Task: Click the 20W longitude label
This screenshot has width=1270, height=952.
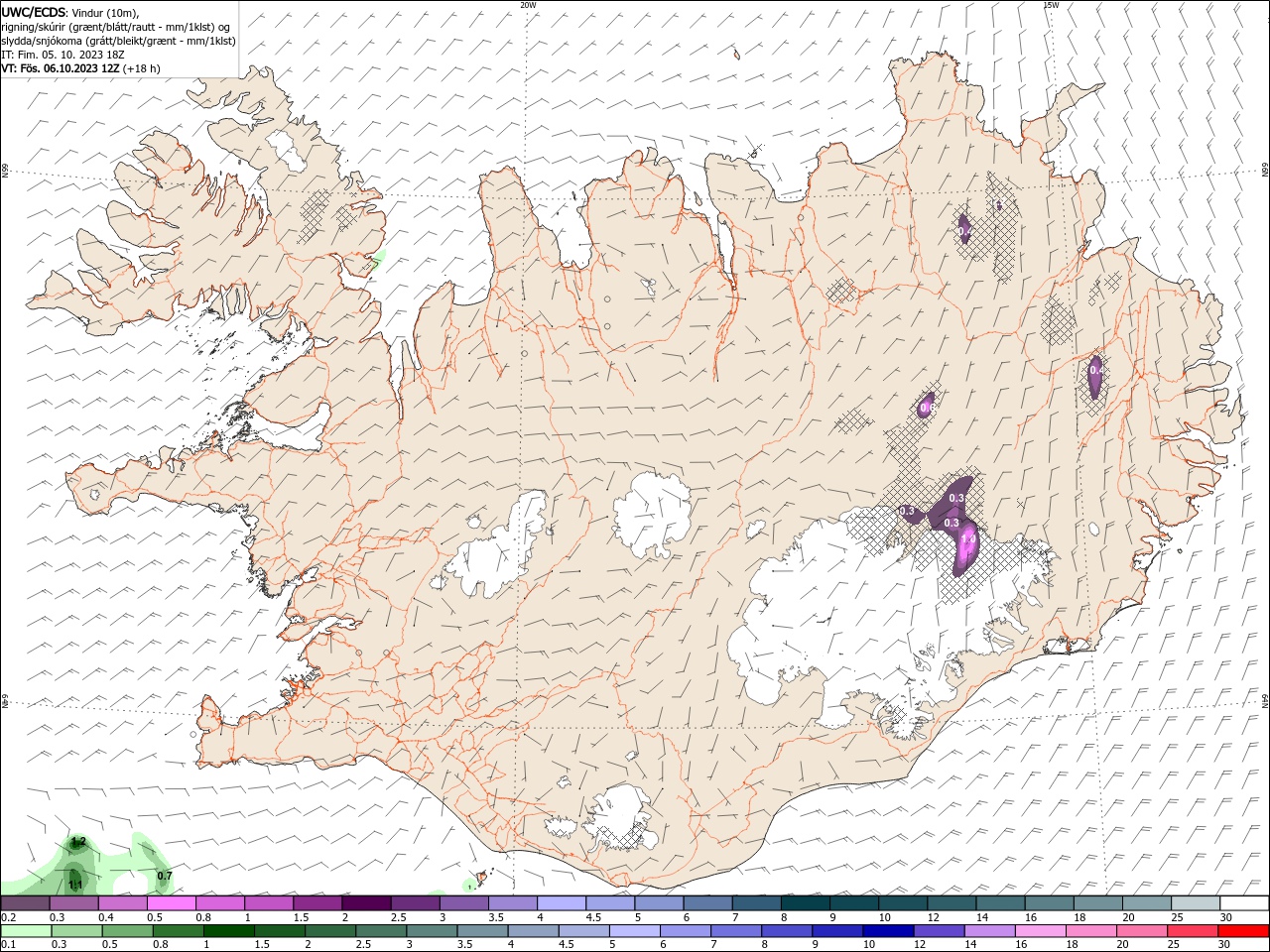Action: (x=528, y=5)
